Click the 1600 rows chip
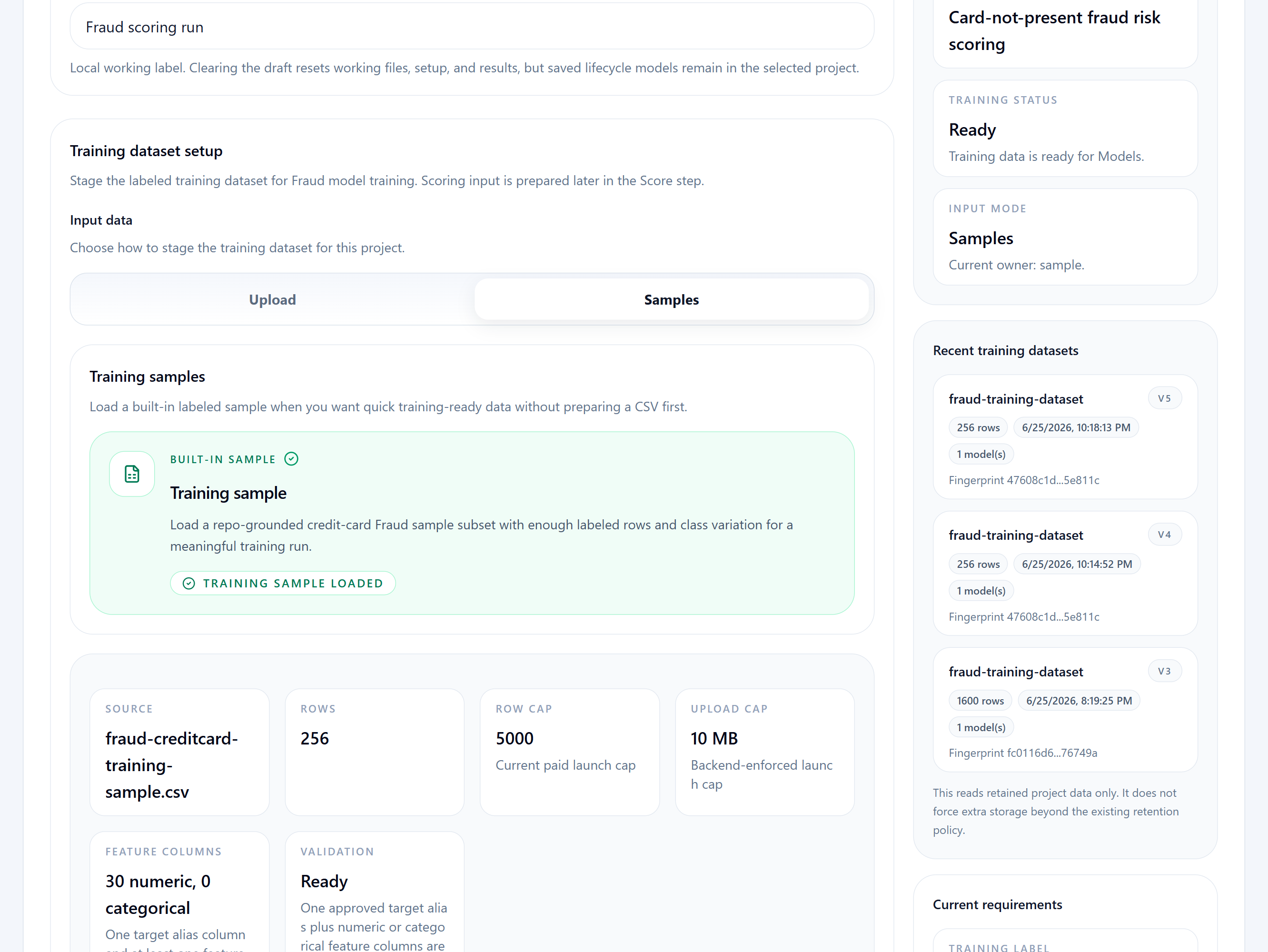Screen dimensions: 1268x952 980,700
